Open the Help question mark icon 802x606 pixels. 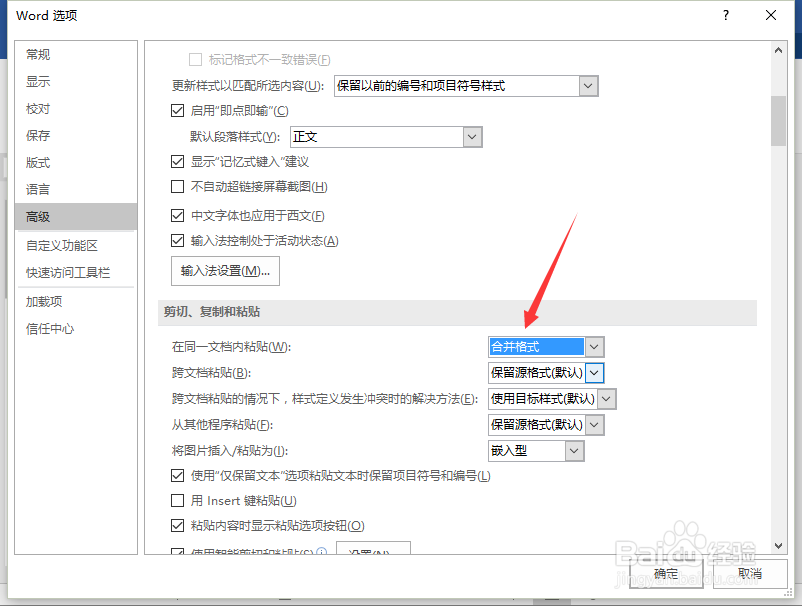[726, 15]
